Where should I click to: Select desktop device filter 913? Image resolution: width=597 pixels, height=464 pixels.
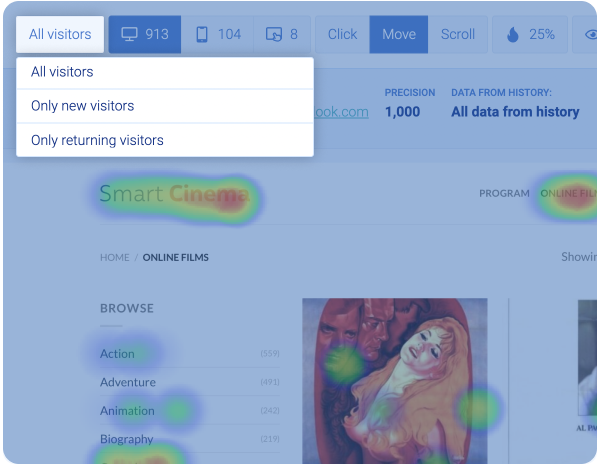(145, 34)
